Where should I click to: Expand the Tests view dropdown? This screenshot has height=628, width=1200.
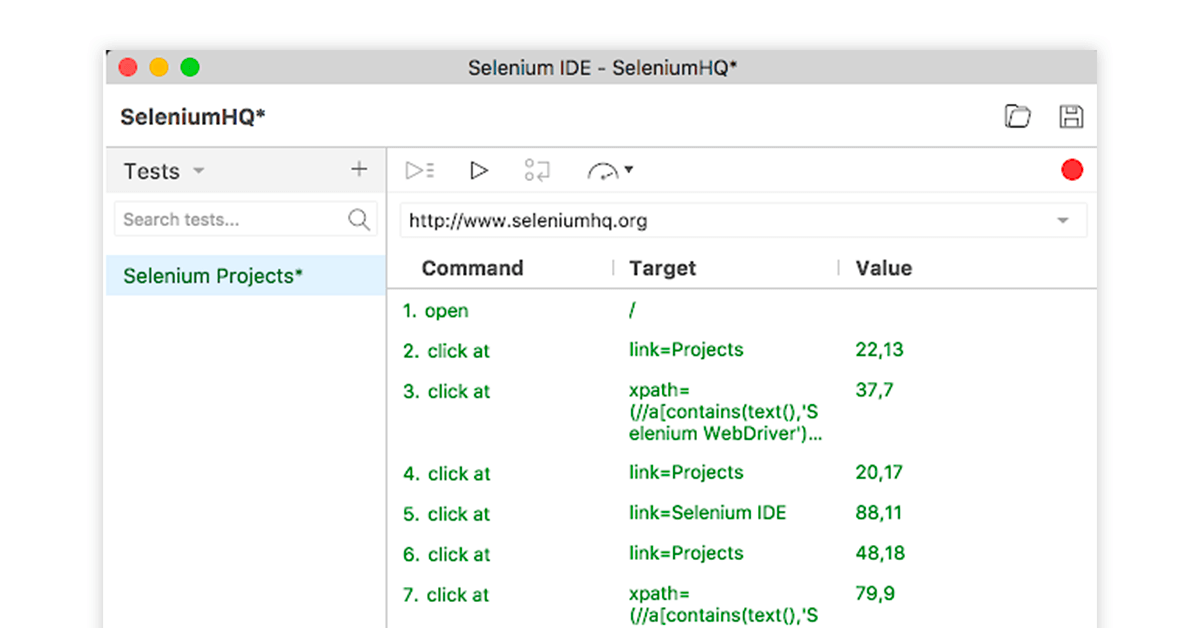(x=199, y=171)
